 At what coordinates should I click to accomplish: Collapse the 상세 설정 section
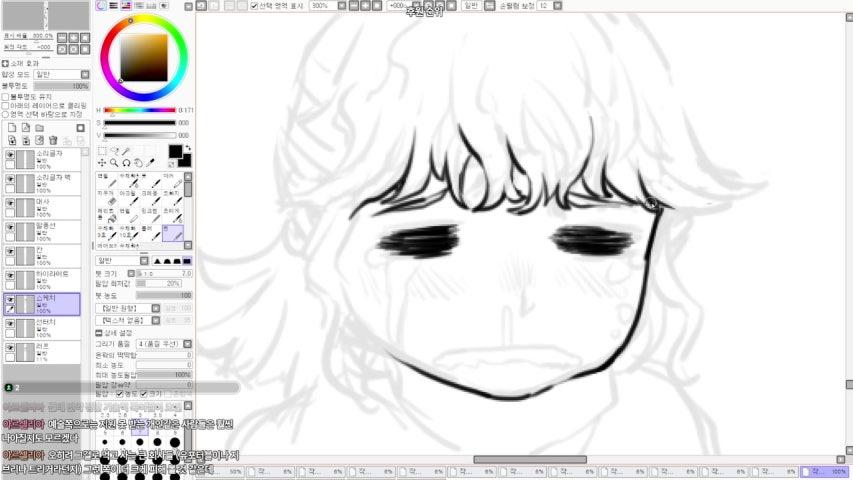click(102, 332)
